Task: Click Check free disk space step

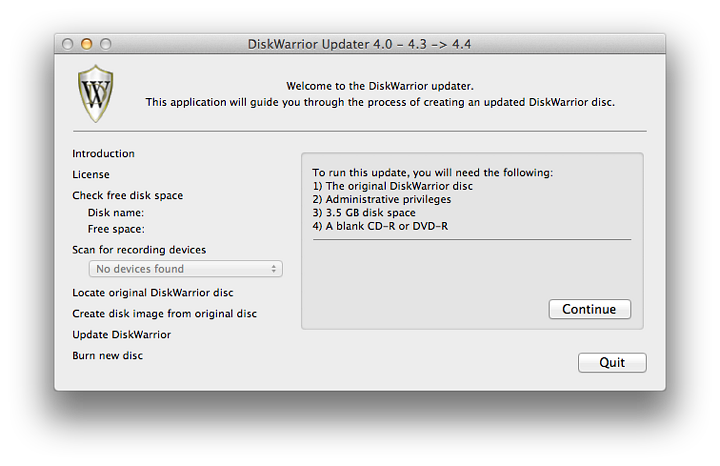Action: point(128,195)
